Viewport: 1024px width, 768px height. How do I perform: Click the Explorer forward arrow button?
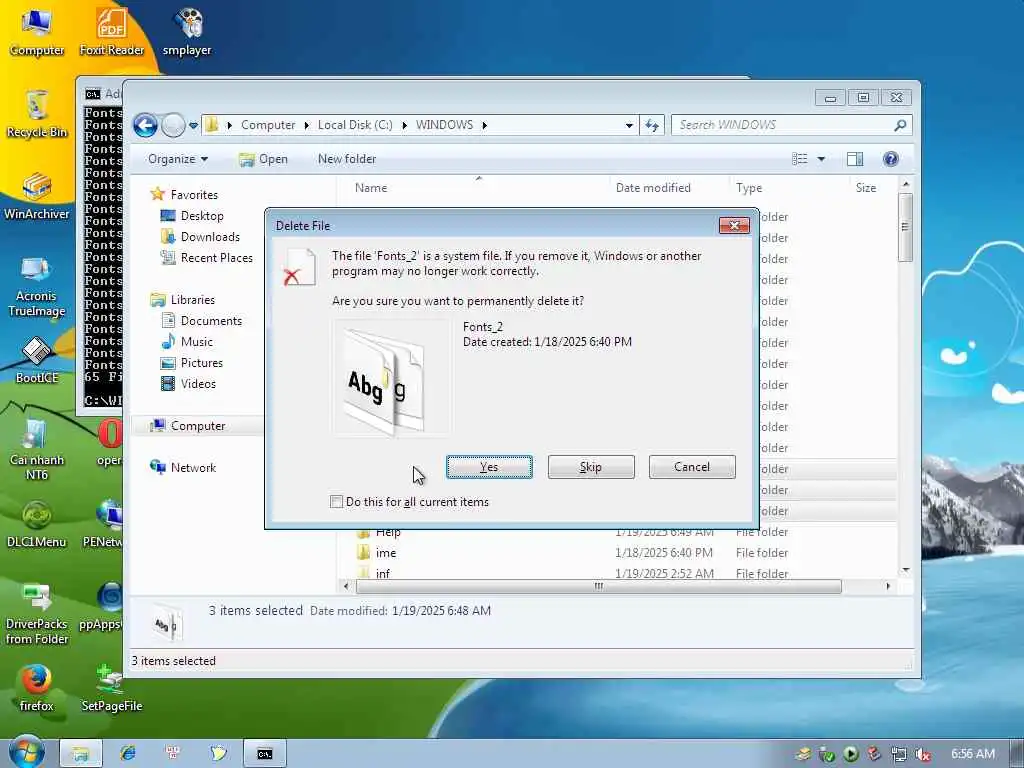point(173,125)
